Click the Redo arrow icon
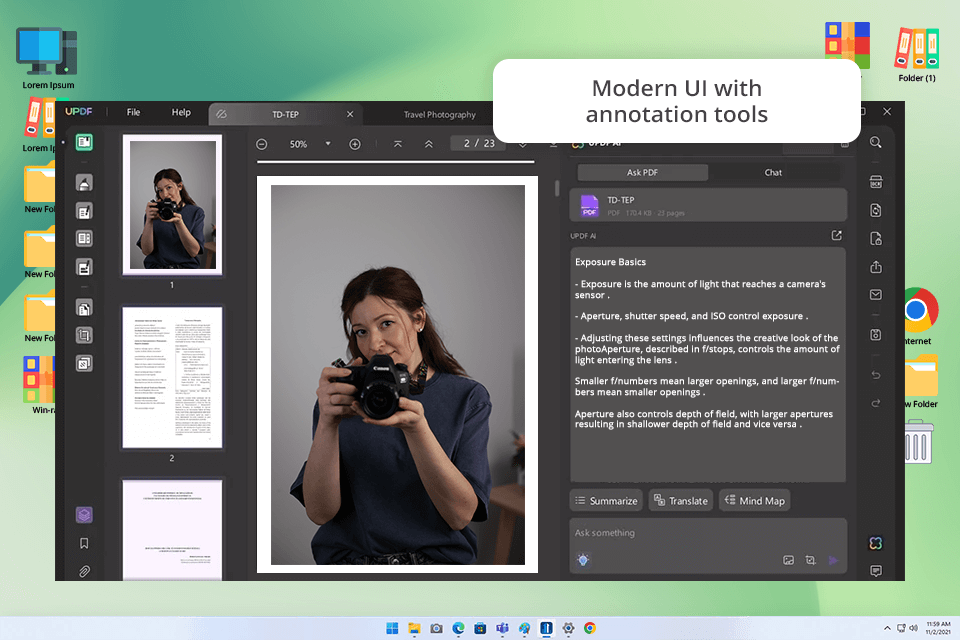 click(876, 403)
